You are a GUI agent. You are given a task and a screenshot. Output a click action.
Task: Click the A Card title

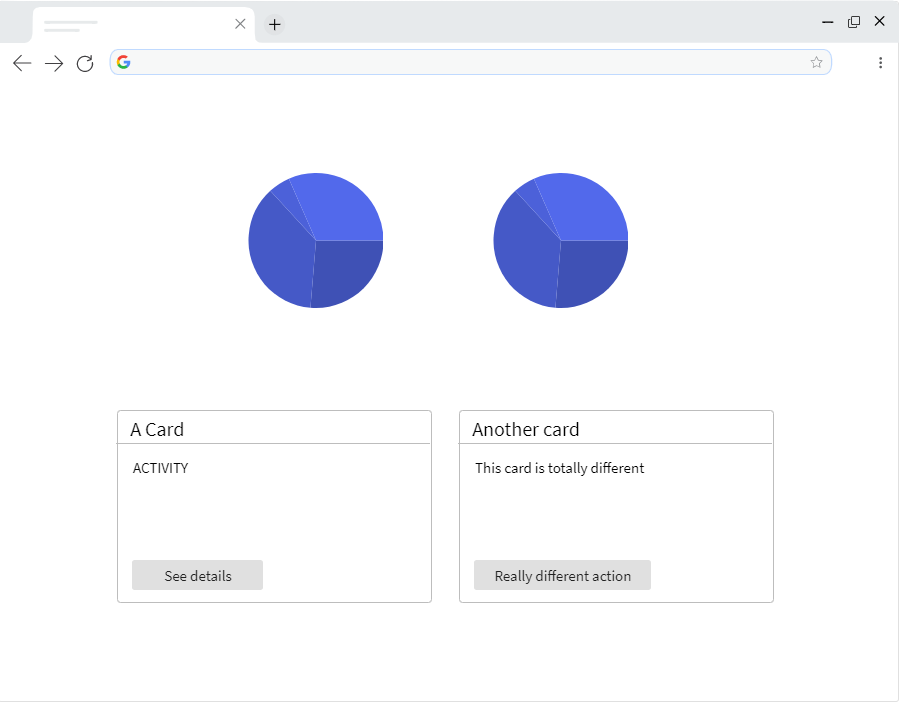[156, 429]
